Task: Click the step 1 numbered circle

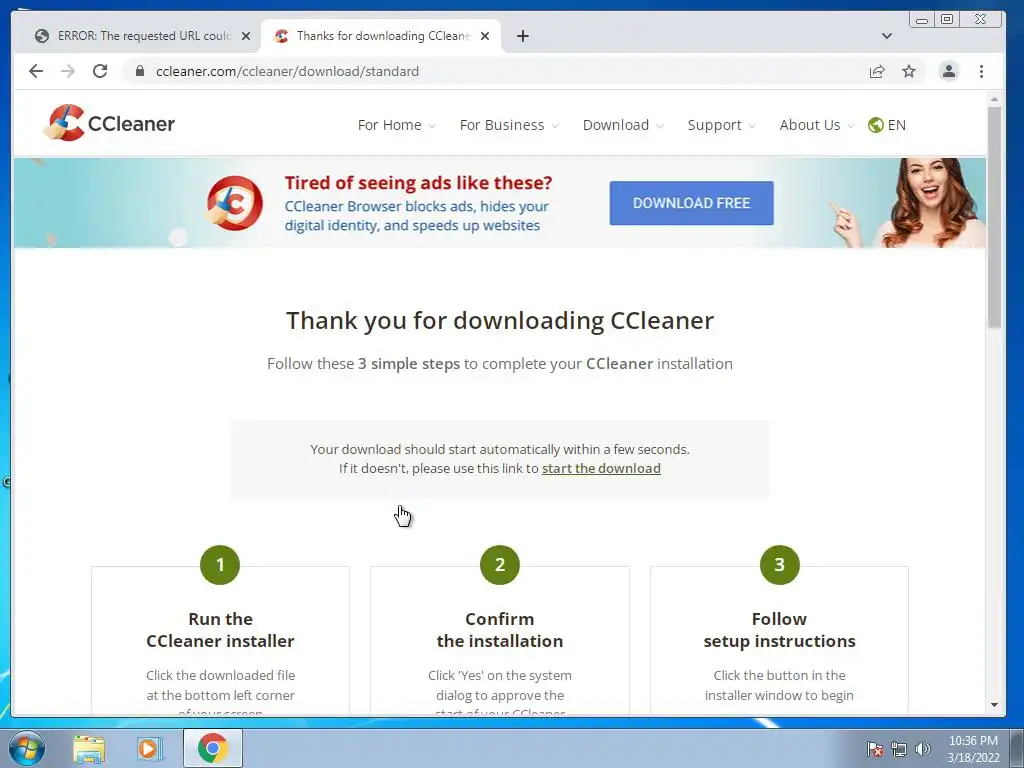Action: (220, 565)
